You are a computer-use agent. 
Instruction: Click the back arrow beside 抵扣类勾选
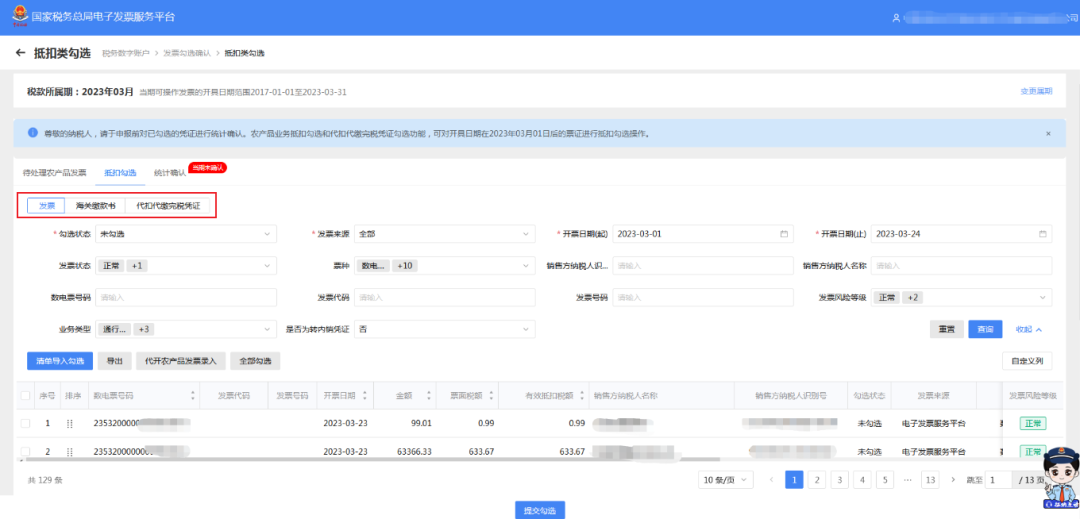click(20, 53)
